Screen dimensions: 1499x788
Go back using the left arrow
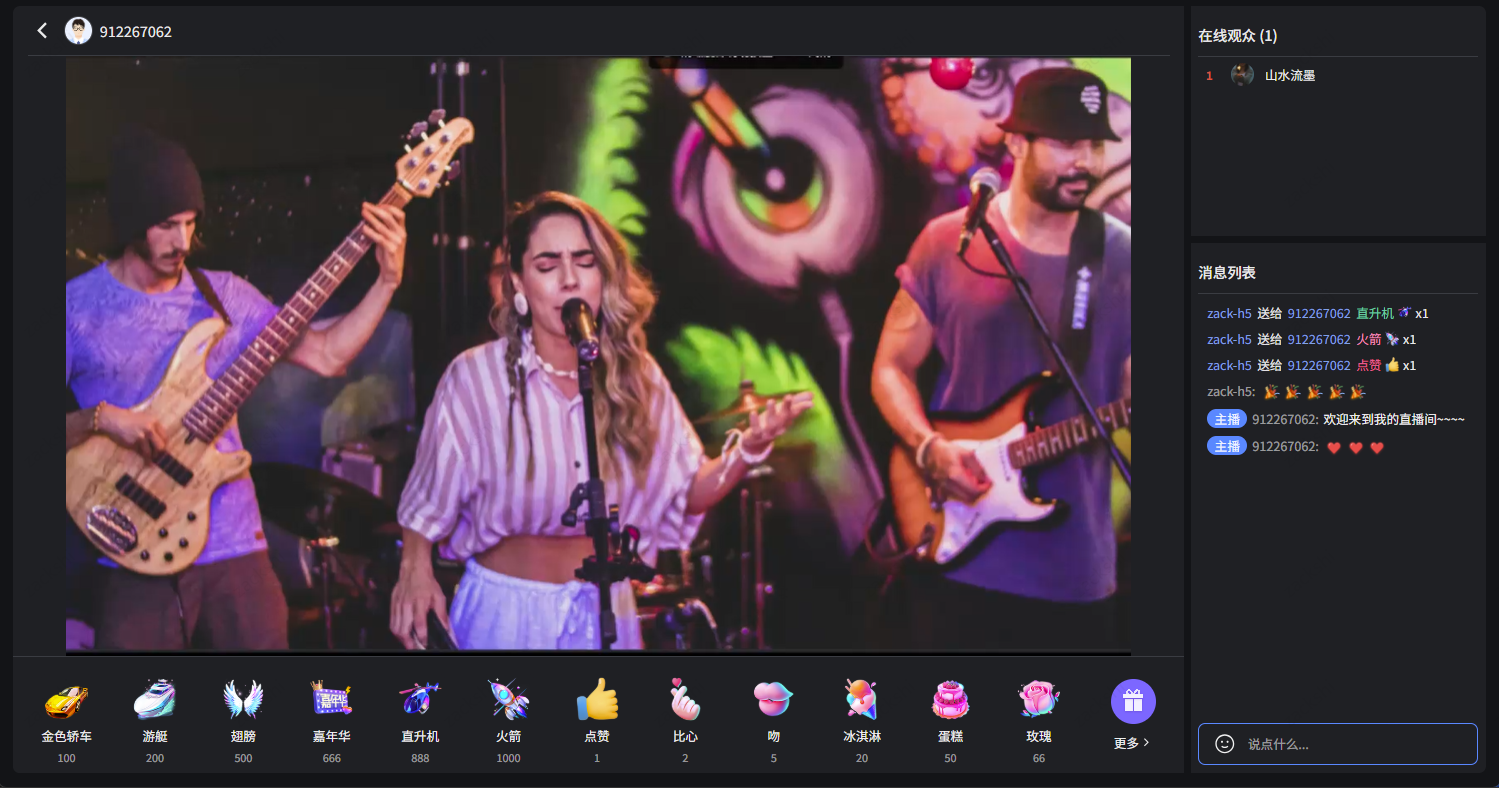42,31
